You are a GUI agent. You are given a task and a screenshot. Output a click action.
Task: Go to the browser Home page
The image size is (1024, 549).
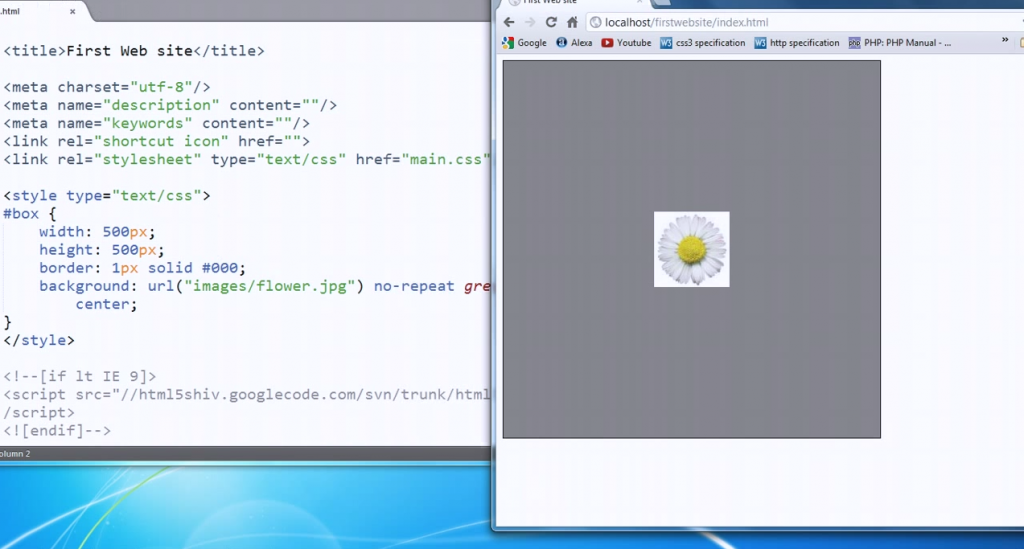pyautogui.click(x=572, y=22)
